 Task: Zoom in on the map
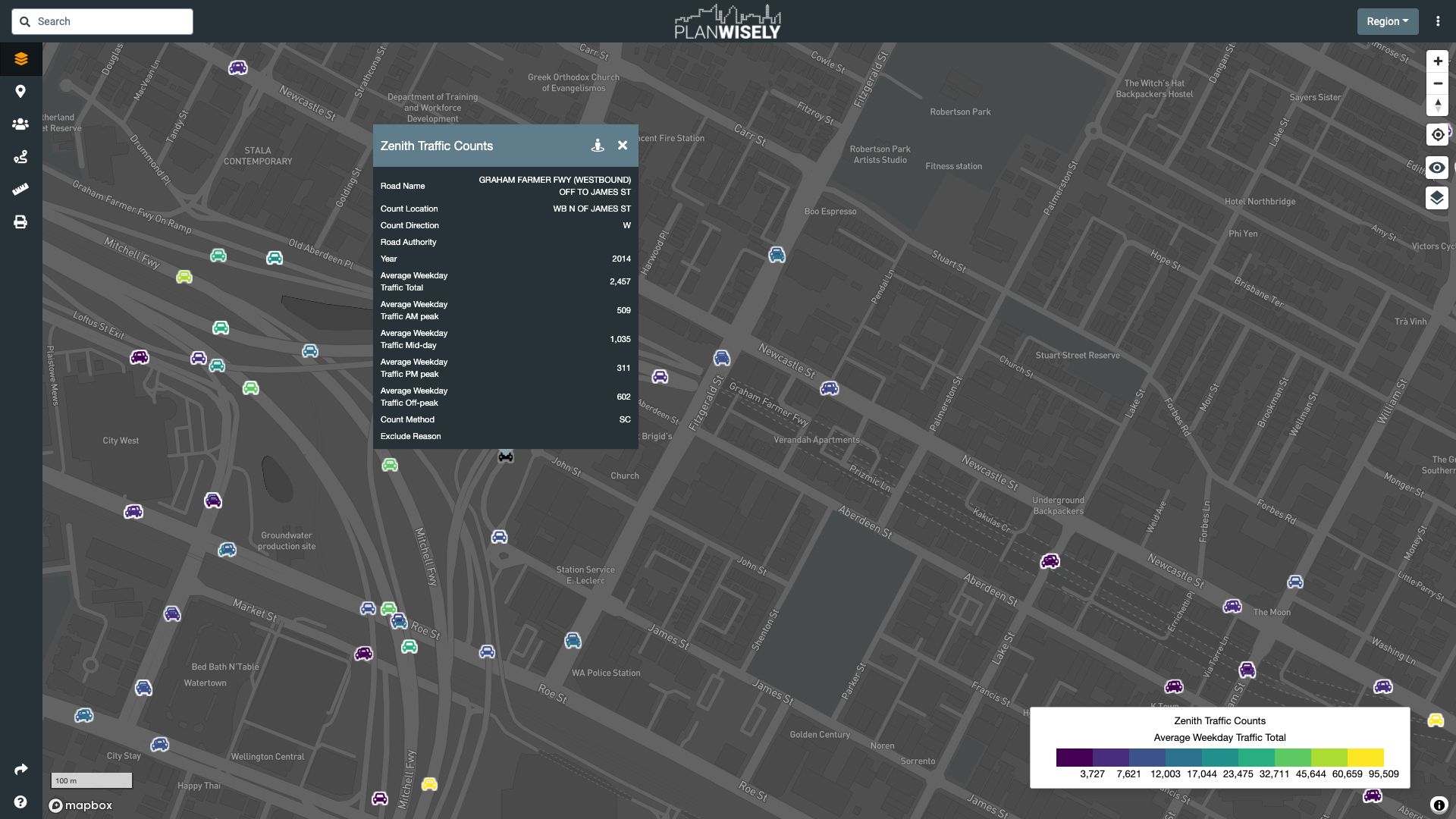point(1437,61)
